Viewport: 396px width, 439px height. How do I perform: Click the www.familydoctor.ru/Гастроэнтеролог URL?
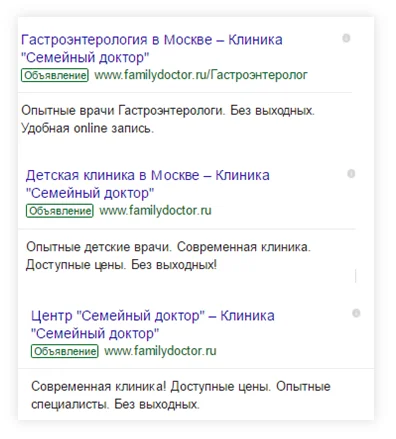click(x=201, y=75)
